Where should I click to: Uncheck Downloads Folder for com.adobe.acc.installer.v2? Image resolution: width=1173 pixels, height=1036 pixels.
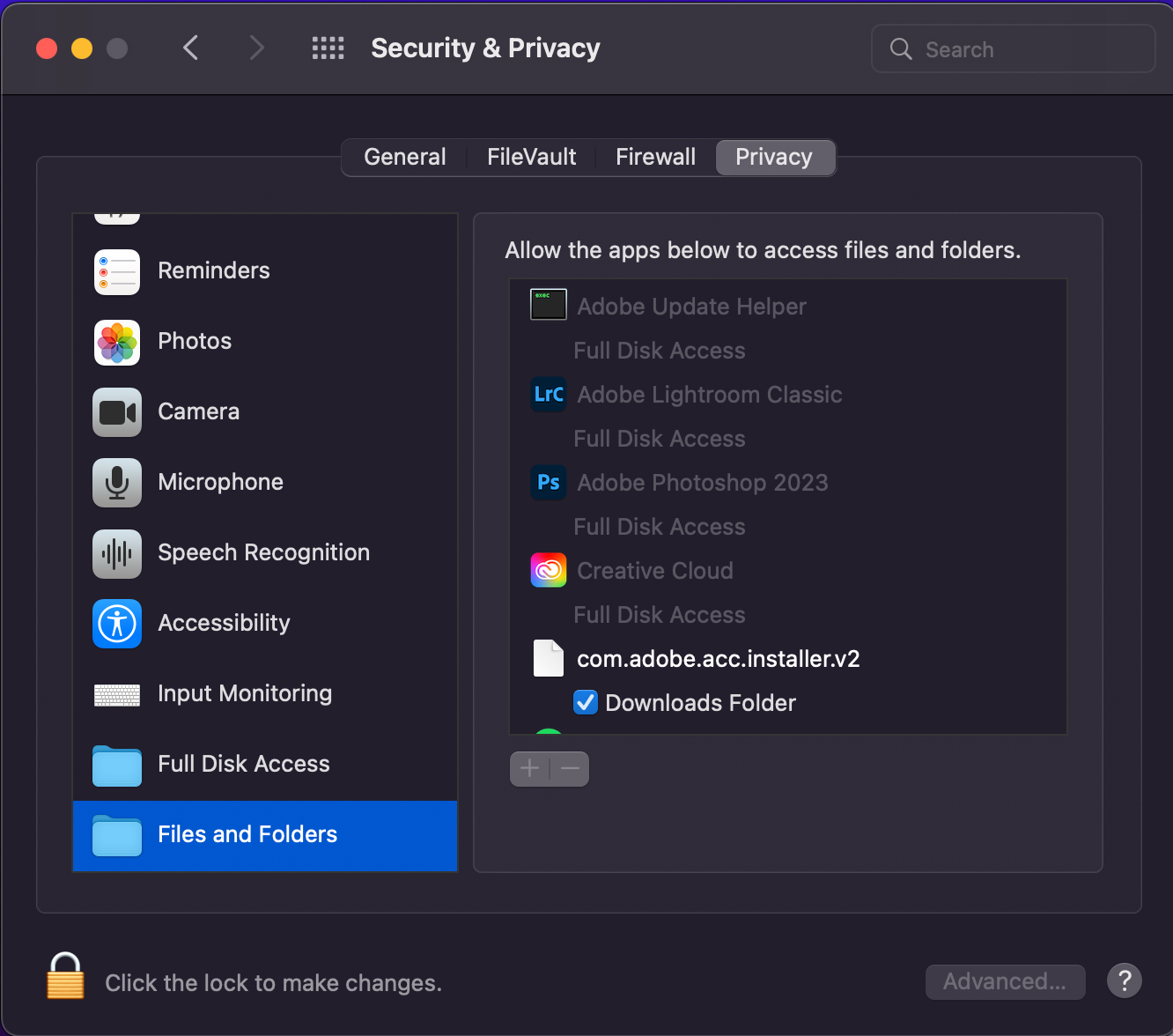586,702
